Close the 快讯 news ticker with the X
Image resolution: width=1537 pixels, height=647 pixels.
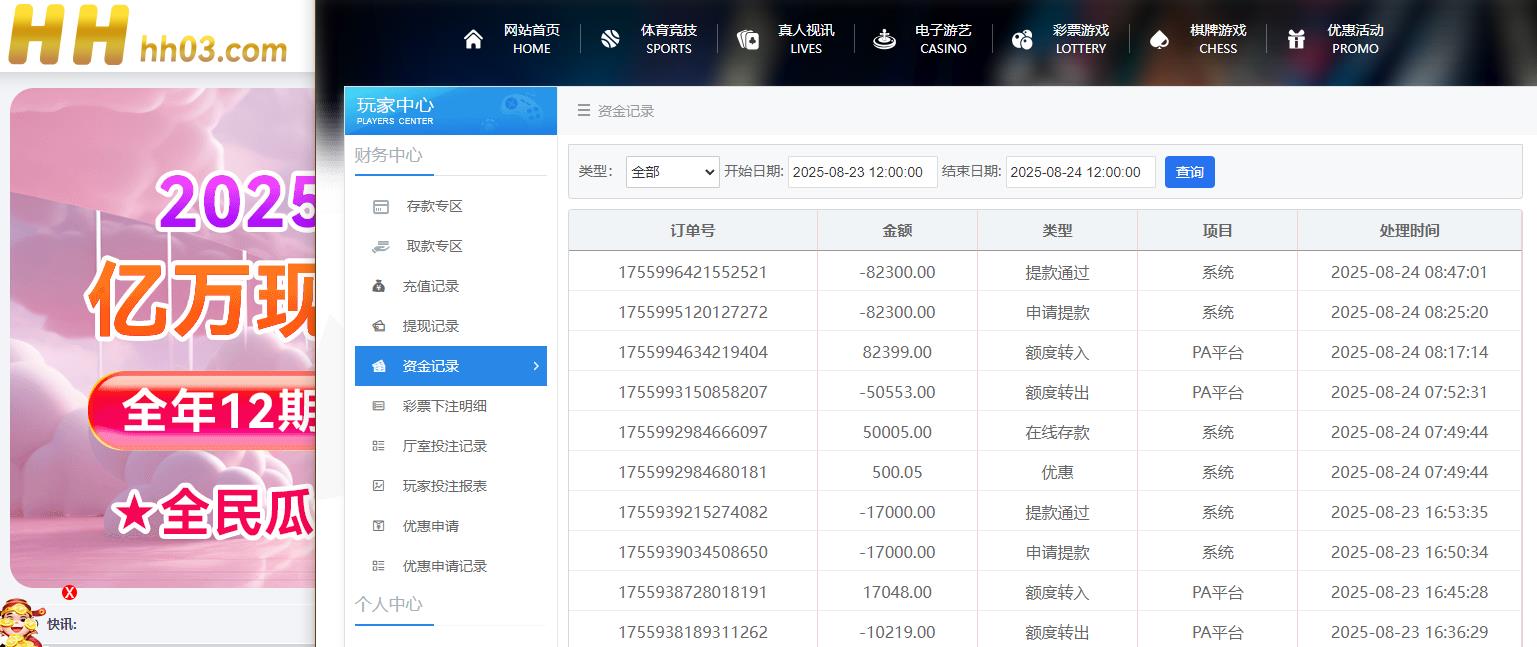point(68,593)
